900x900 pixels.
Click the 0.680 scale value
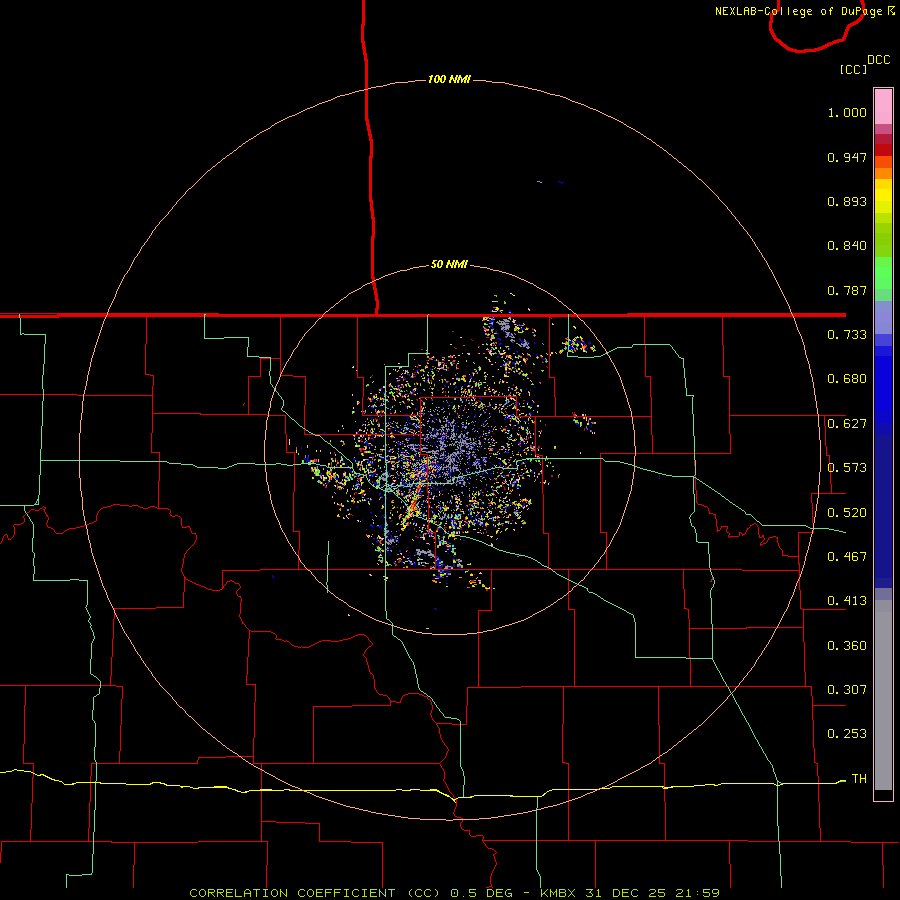(847, 379)
